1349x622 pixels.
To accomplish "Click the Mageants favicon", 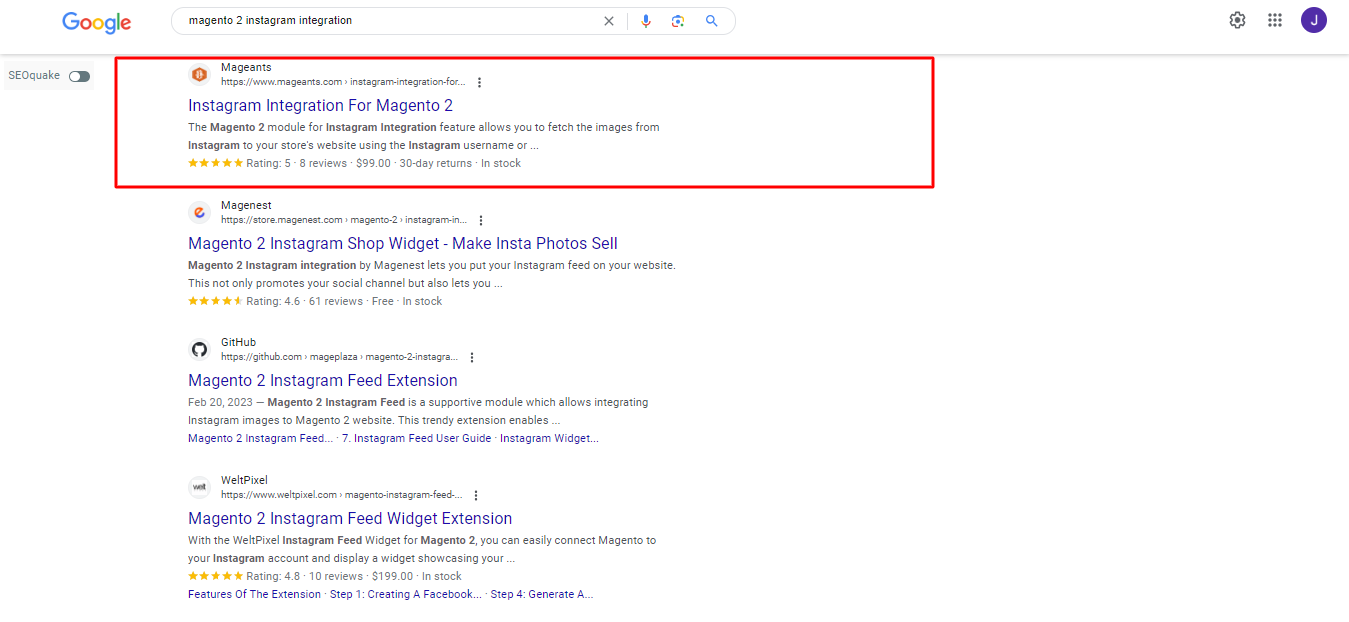I will pos(199,74).
